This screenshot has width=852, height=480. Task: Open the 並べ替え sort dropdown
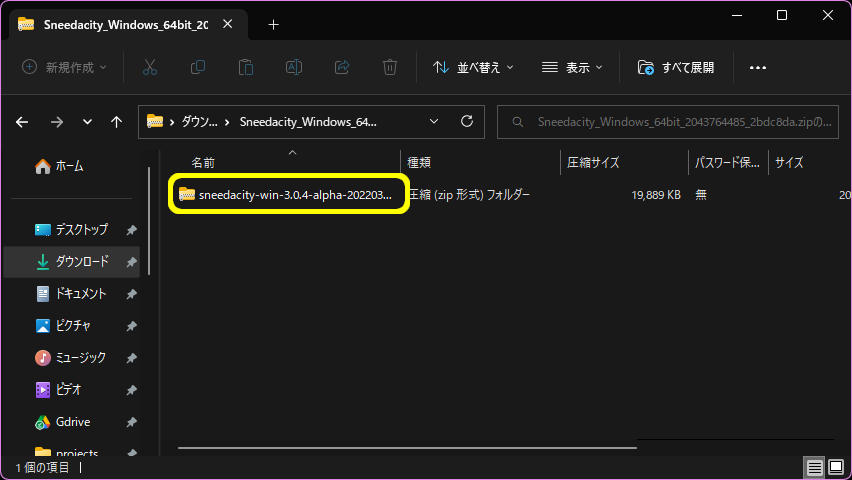coord(473,67)
